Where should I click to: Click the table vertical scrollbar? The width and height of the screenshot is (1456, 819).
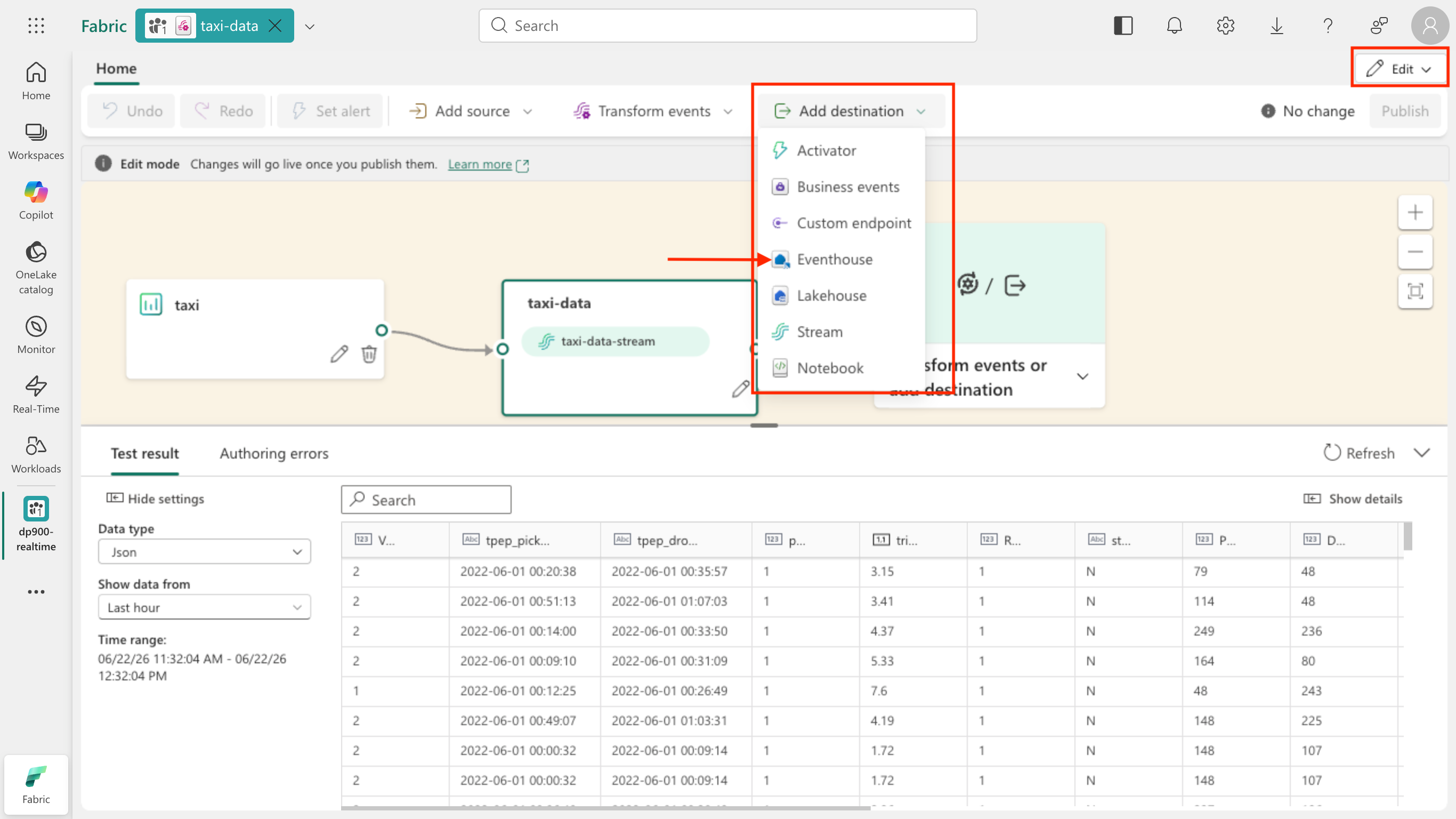1407,536
